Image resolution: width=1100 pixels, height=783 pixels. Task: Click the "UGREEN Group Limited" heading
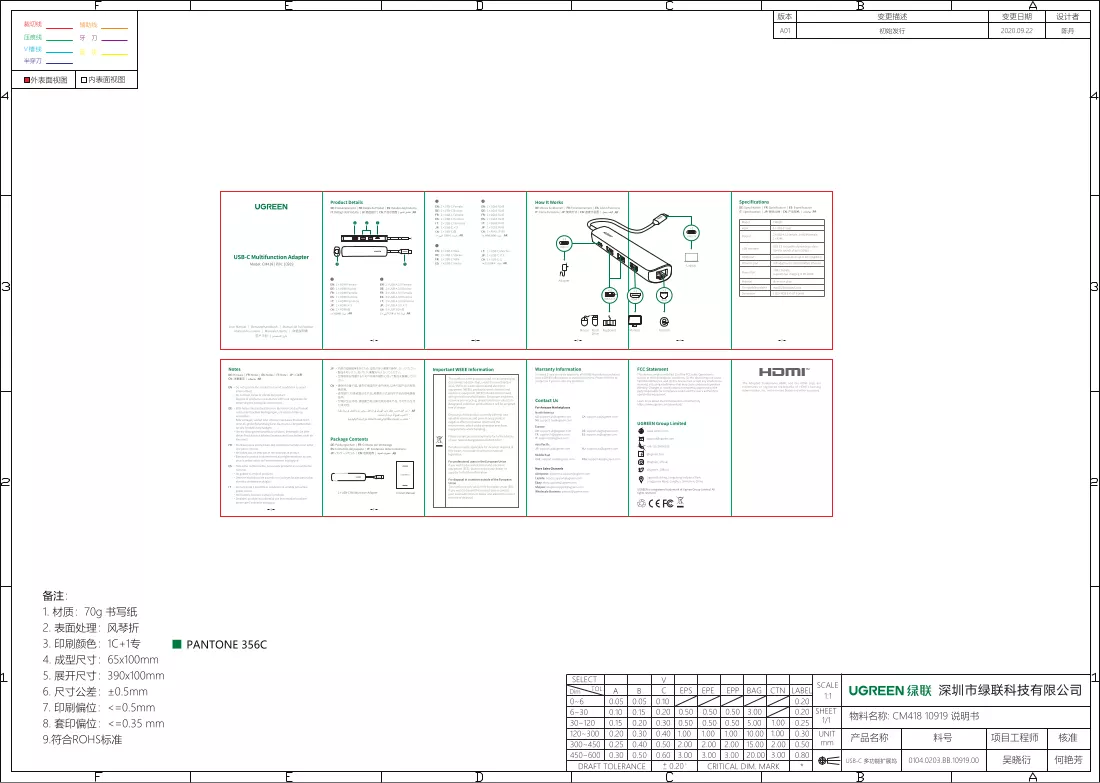[662, 424]
